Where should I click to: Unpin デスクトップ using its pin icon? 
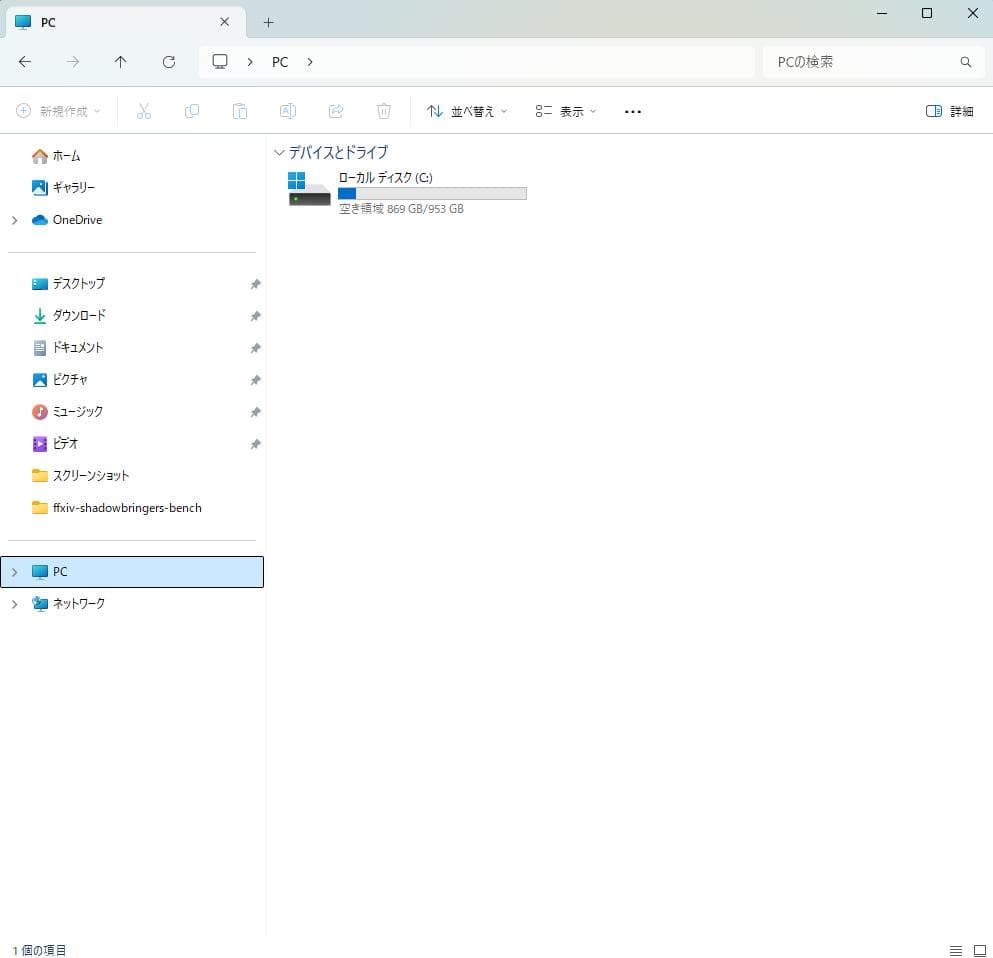pyautogui.click(x=255, y=284)
